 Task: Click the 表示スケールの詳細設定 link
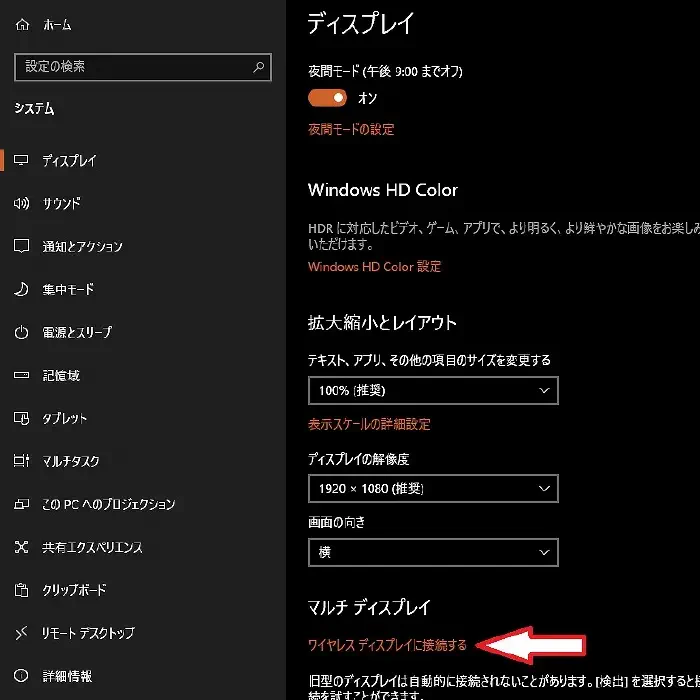(x=369, y=424)
